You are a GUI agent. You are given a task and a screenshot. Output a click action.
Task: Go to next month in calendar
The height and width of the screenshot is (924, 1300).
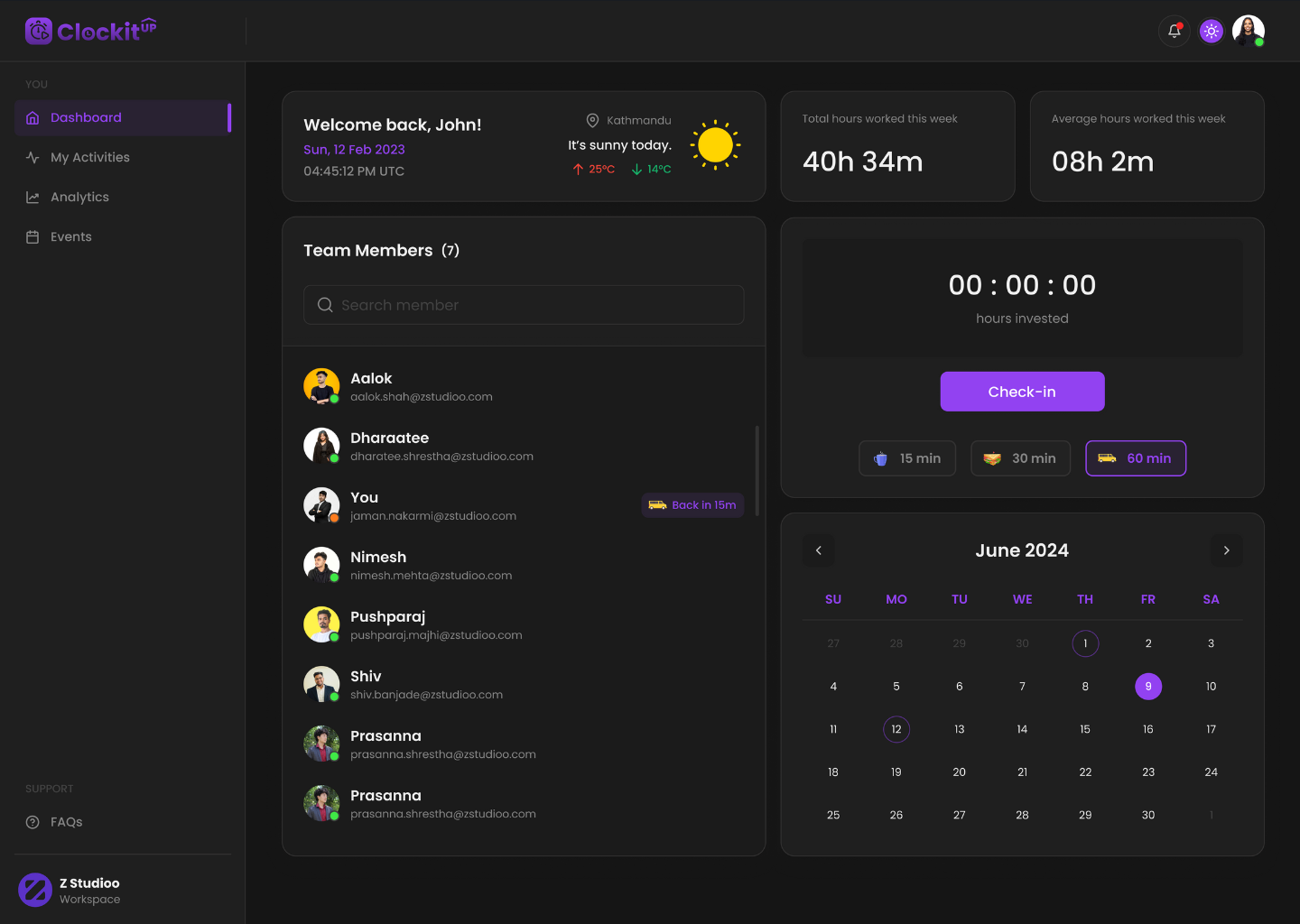click(x=1226, y=550)
